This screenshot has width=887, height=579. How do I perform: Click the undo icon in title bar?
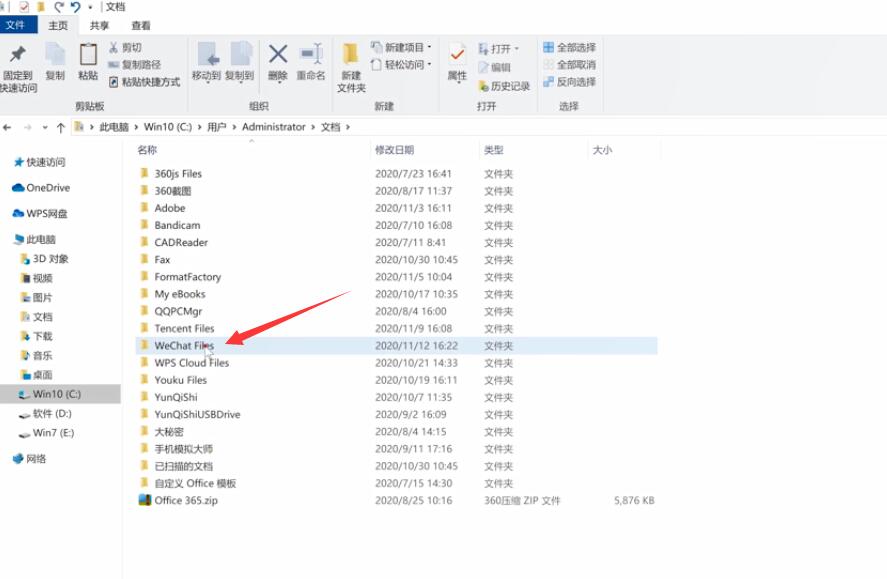(75, 7)
